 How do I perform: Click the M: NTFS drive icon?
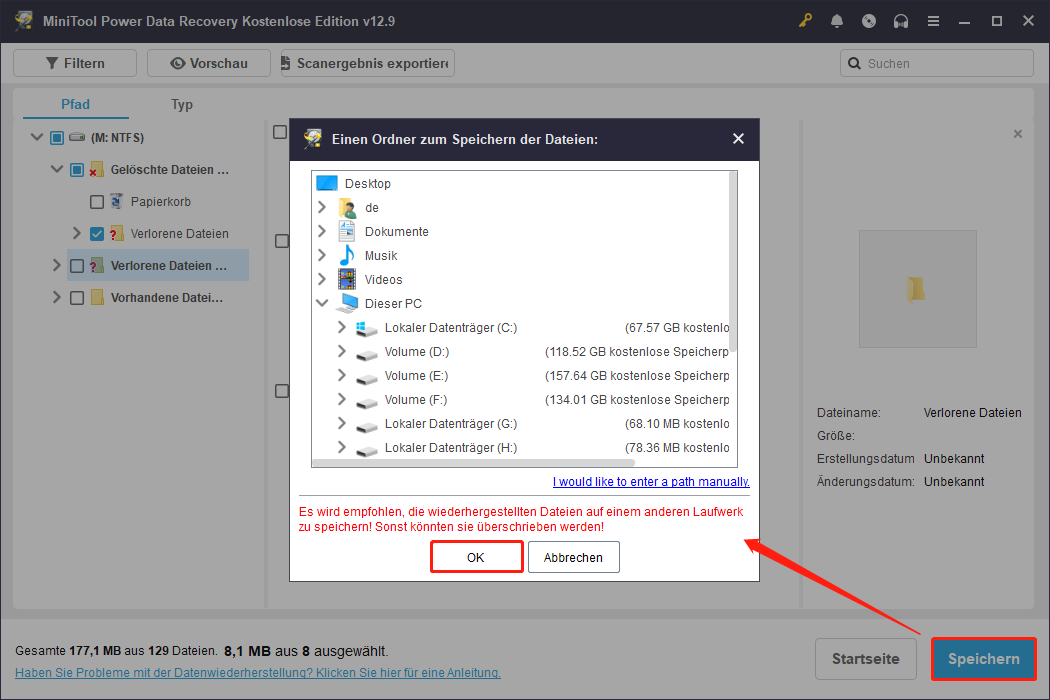pos(77,137)
